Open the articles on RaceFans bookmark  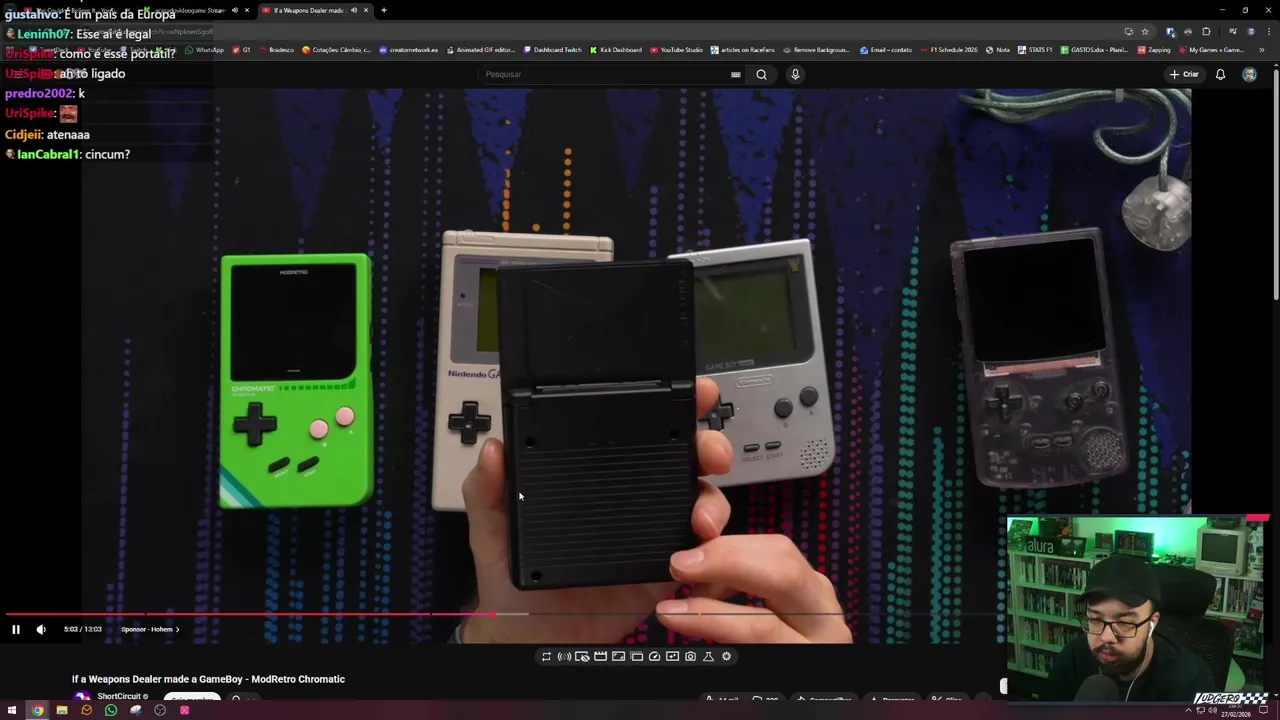pyautogui.click(x=743, y=50)
